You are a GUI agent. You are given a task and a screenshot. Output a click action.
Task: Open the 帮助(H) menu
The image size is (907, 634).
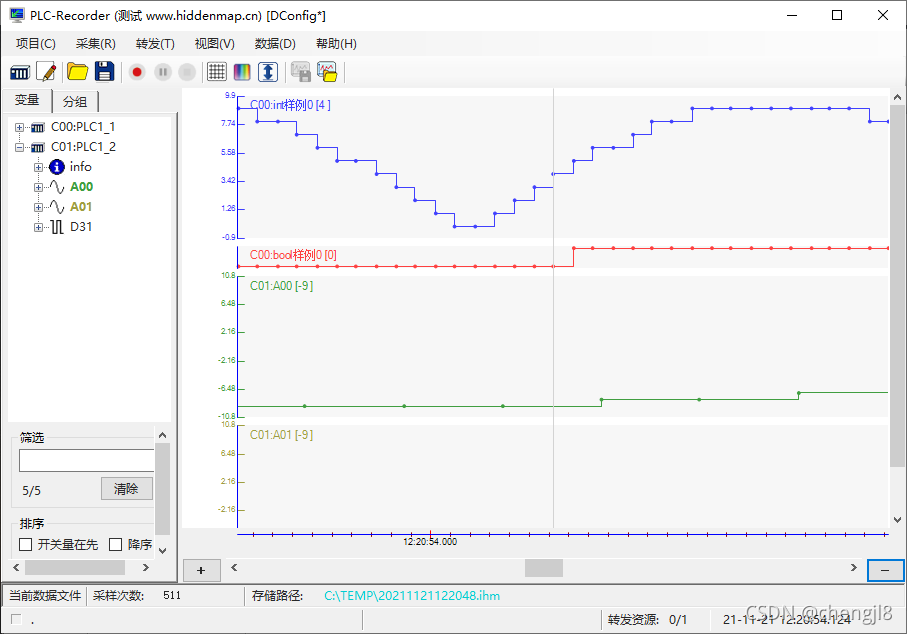(x=336, y=44)
